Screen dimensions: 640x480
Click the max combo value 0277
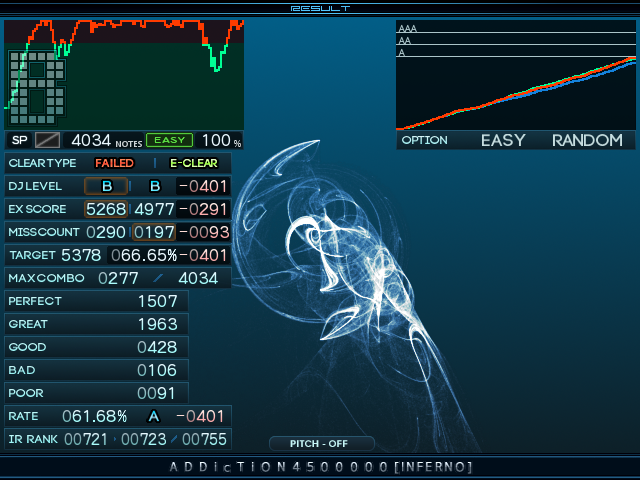(118, 278)
